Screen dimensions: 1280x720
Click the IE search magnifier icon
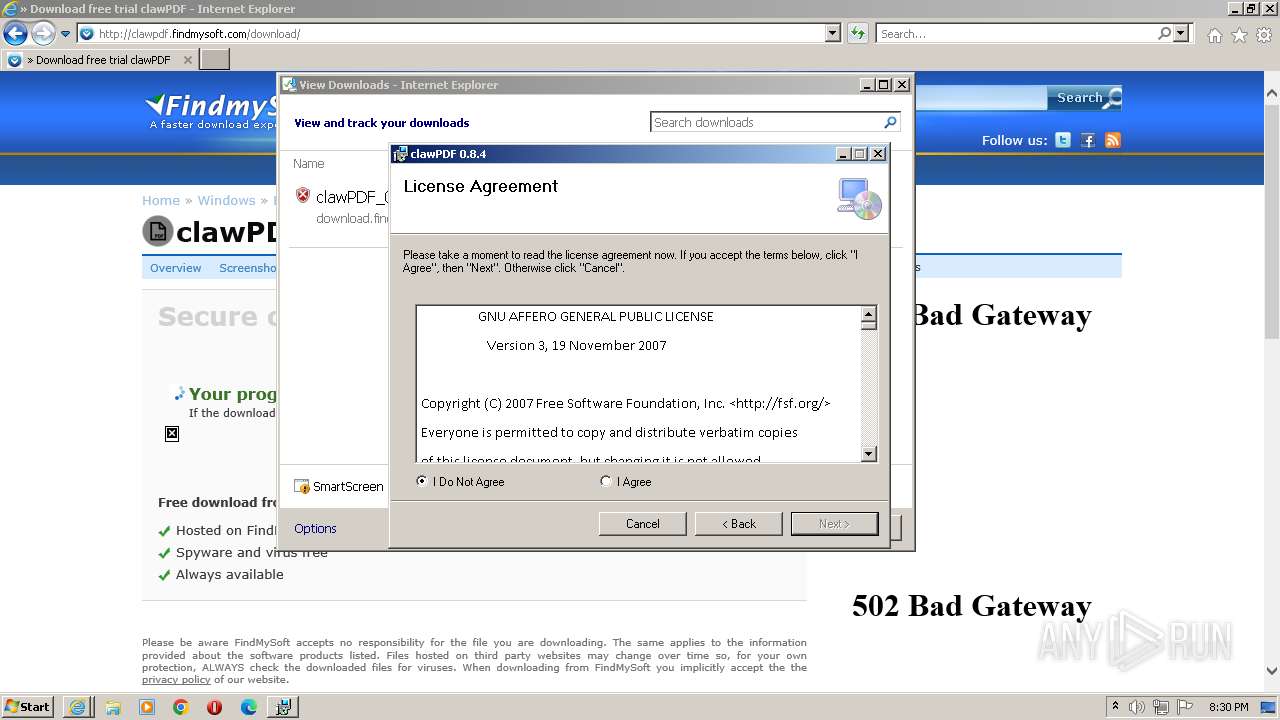click(1165, 33)
